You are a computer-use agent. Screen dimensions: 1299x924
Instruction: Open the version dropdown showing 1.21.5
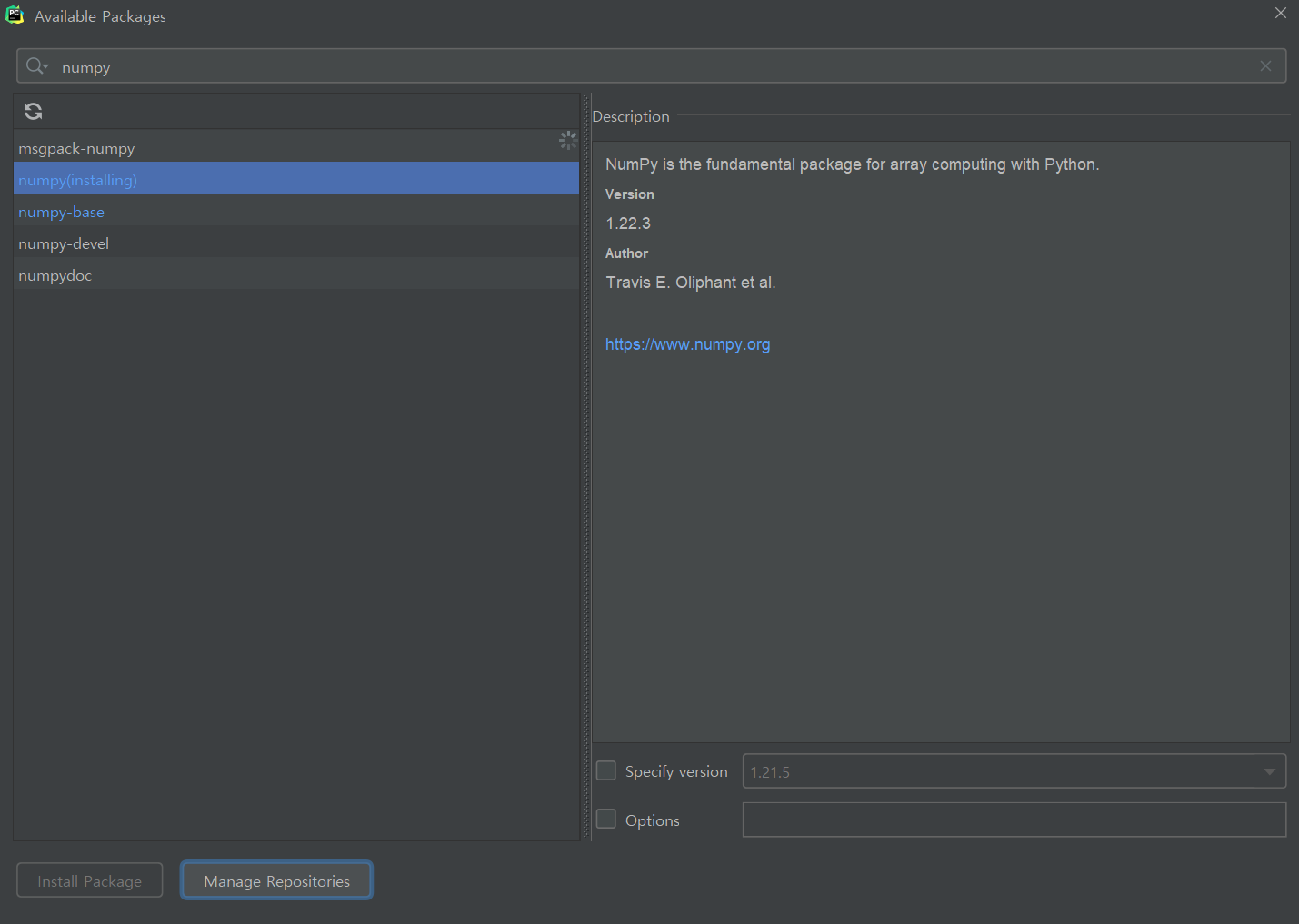pyautogui.click(x=1014, y=771)
